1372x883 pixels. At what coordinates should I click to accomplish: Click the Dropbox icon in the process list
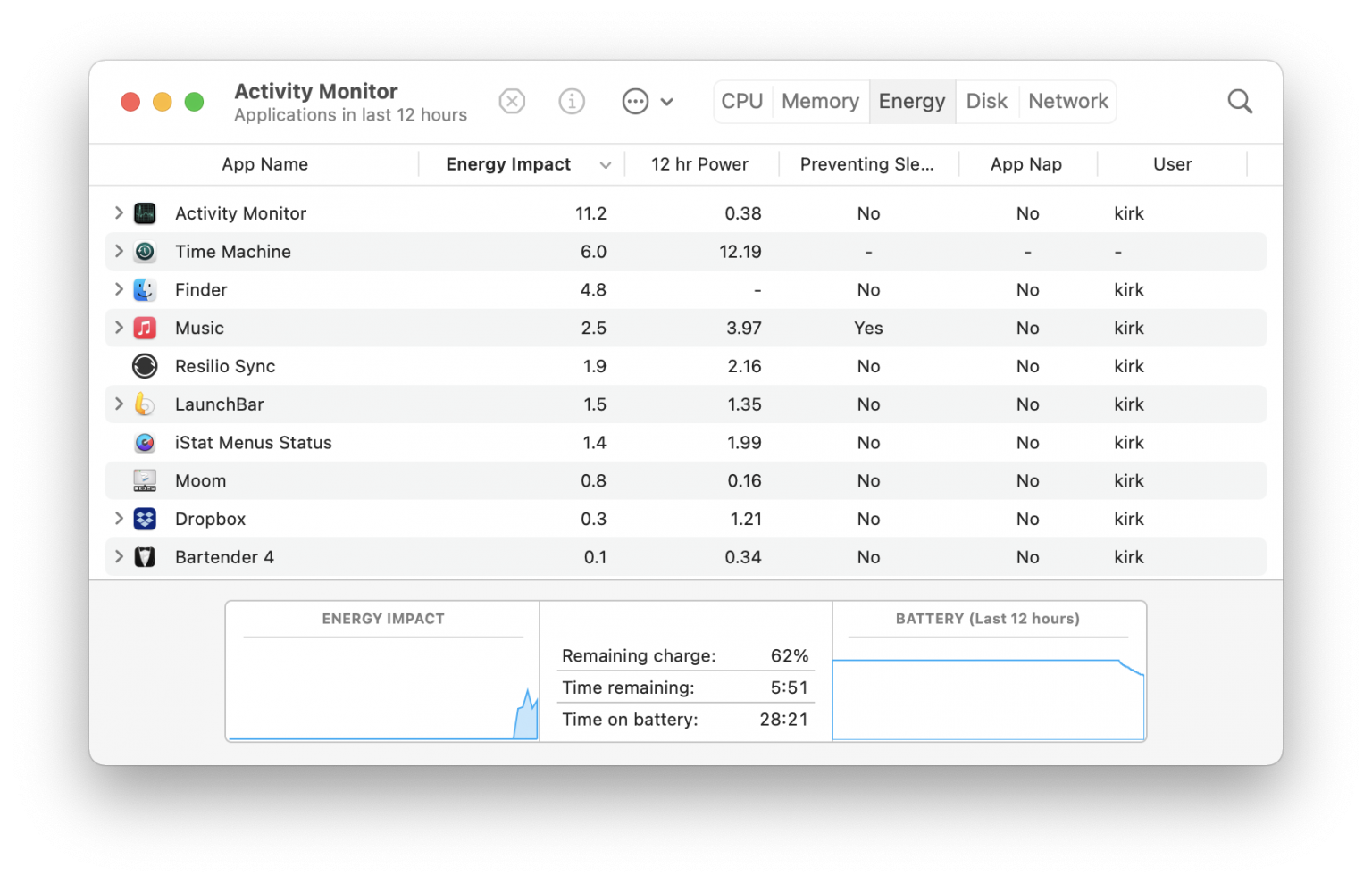point(144,519)
